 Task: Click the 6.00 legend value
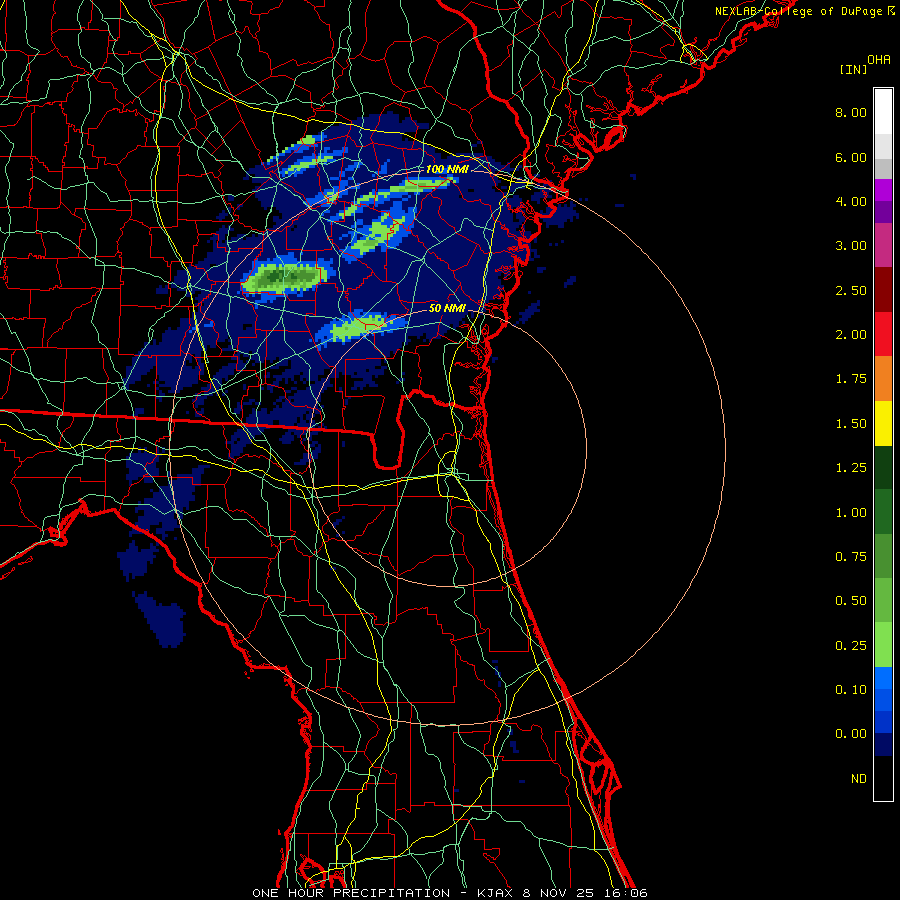851,157
